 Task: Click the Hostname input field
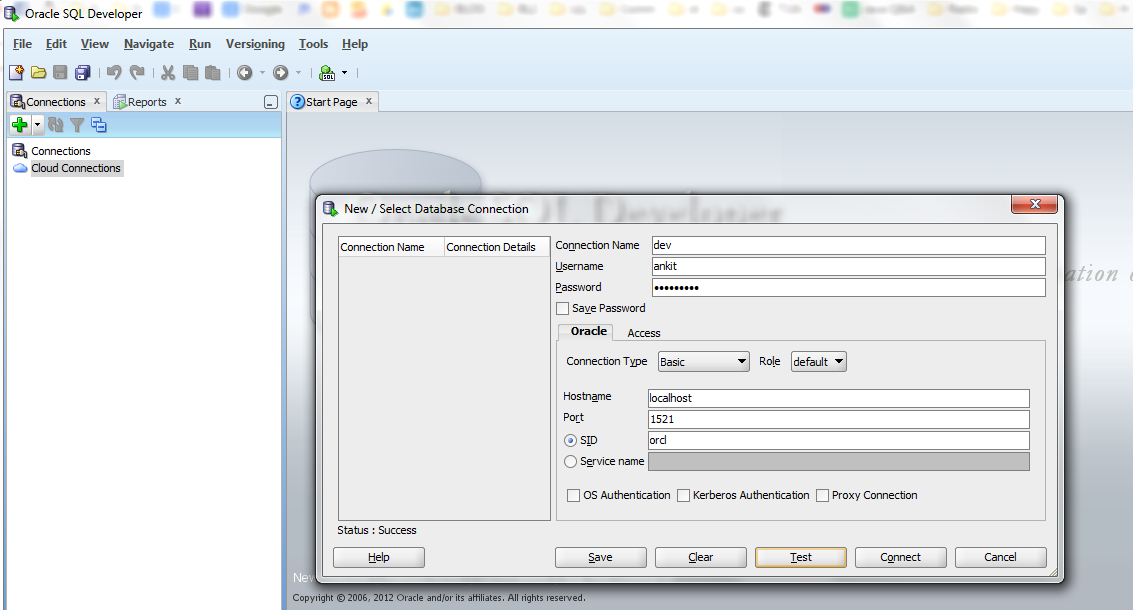tap(838, 398)
